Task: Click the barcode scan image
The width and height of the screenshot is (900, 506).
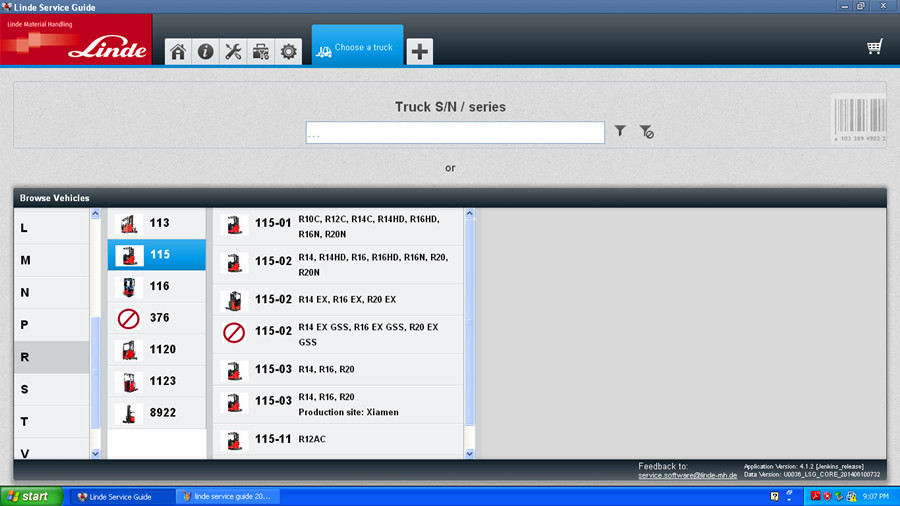Action: [859, 118]
